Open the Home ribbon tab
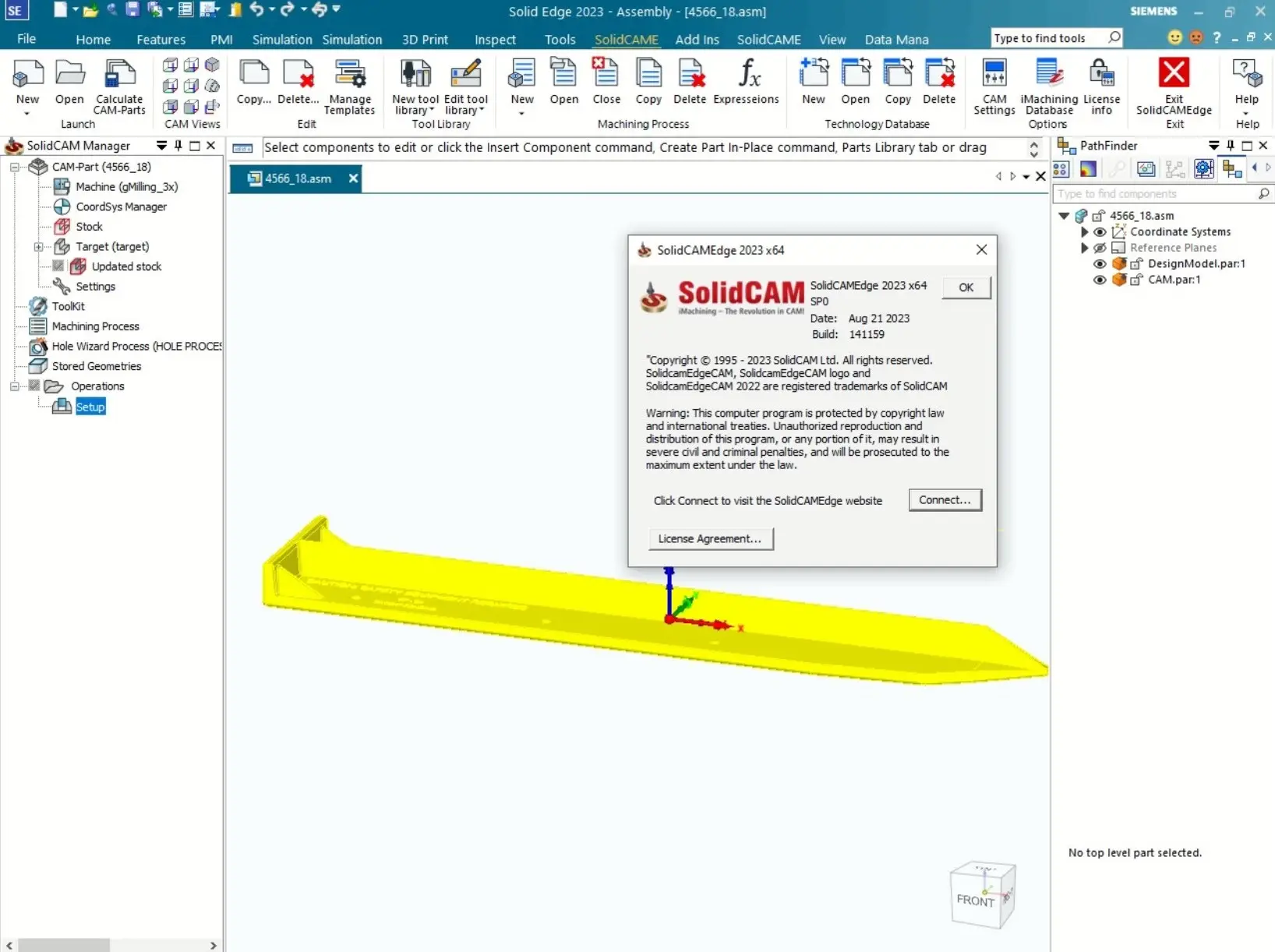The image size is (1275, 952). (93, 39)
